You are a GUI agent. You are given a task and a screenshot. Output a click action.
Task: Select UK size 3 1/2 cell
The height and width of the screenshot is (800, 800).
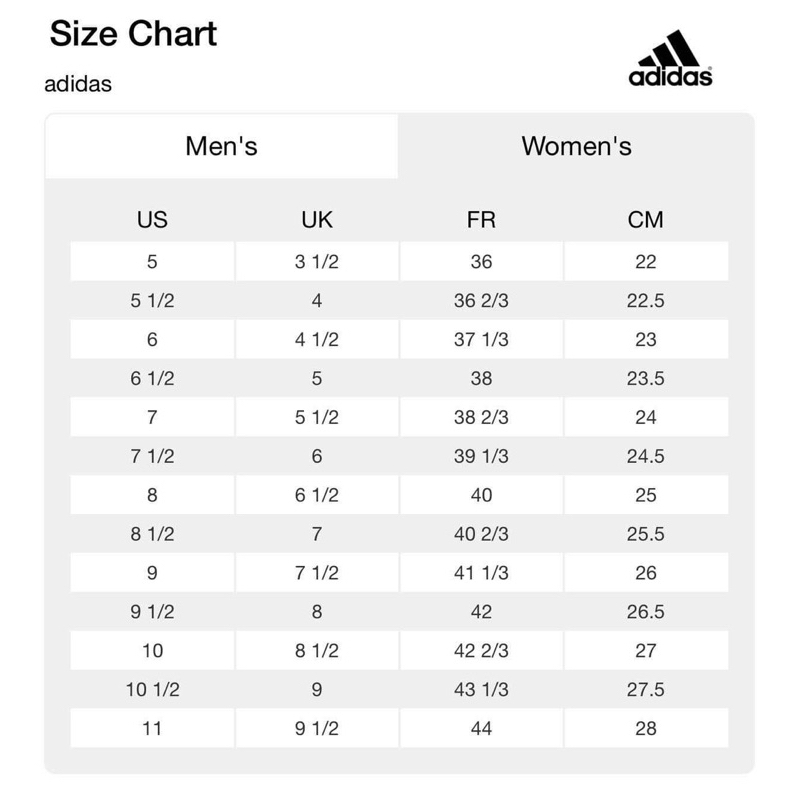point(317,262)
